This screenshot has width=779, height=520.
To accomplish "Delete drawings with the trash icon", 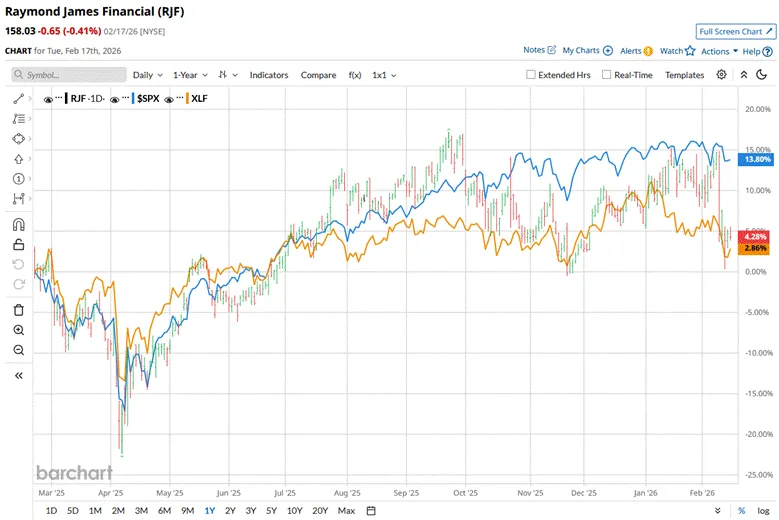I will point(18,310).
